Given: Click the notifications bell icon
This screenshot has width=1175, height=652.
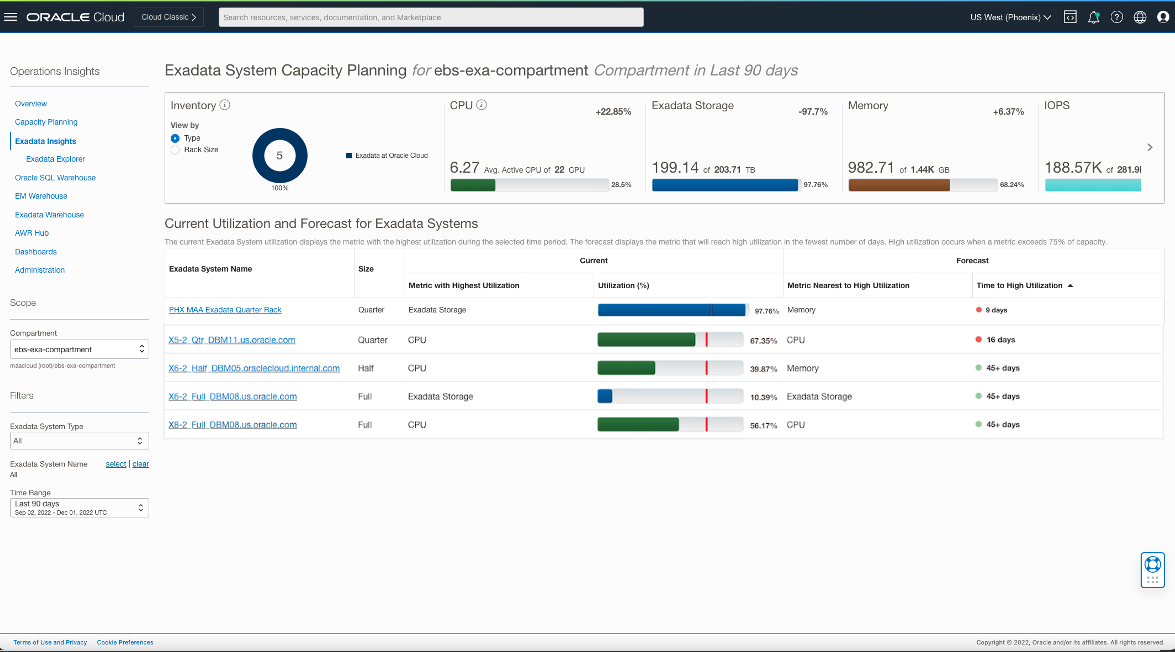Looking at the screenshot, I should pos(1094,17).
